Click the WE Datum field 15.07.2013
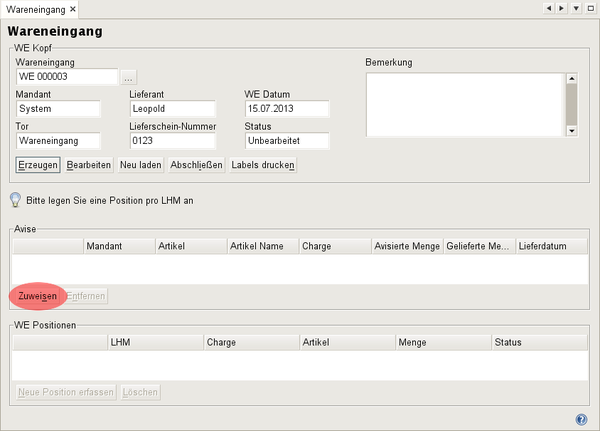The image size is (600, 431). tap(287, 109)
